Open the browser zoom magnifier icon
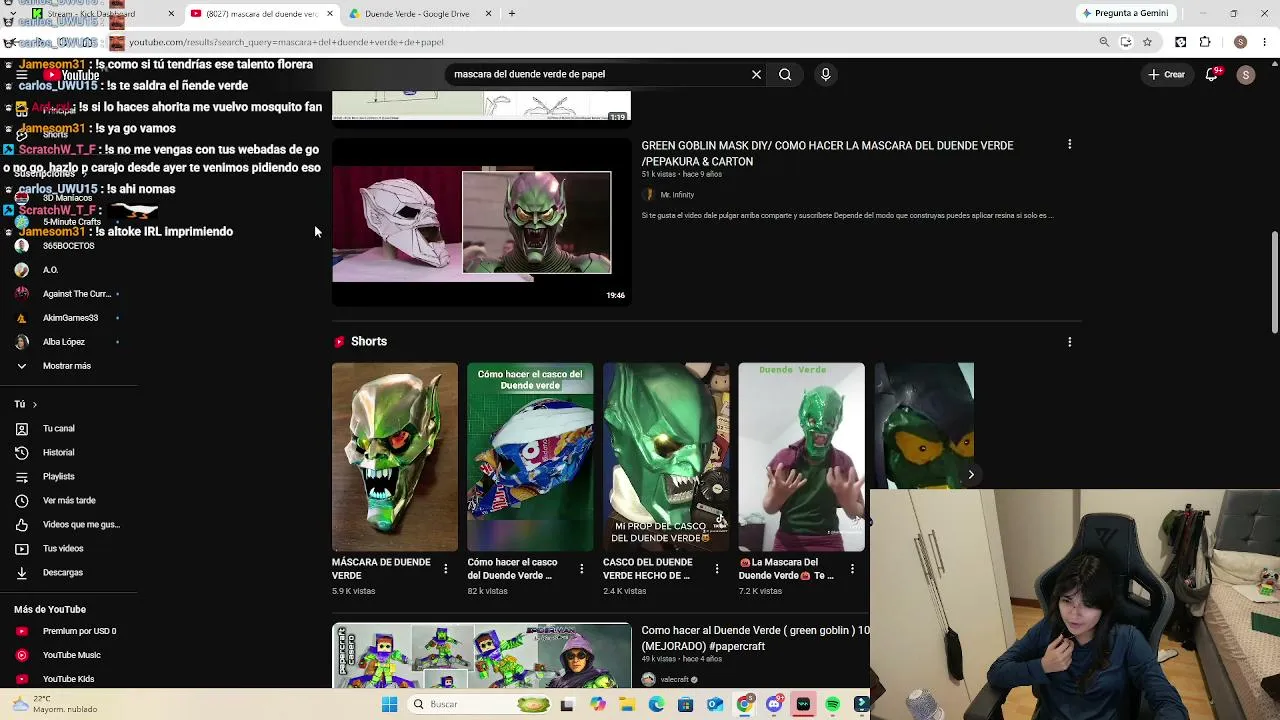The image size is (1280, 720). coord(1104,42)
